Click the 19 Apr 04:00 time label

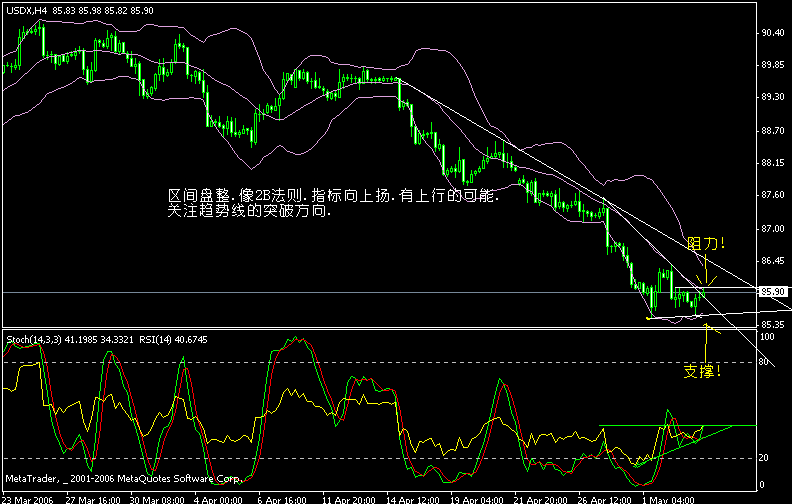pyautogui.click(x=476, y=499)
